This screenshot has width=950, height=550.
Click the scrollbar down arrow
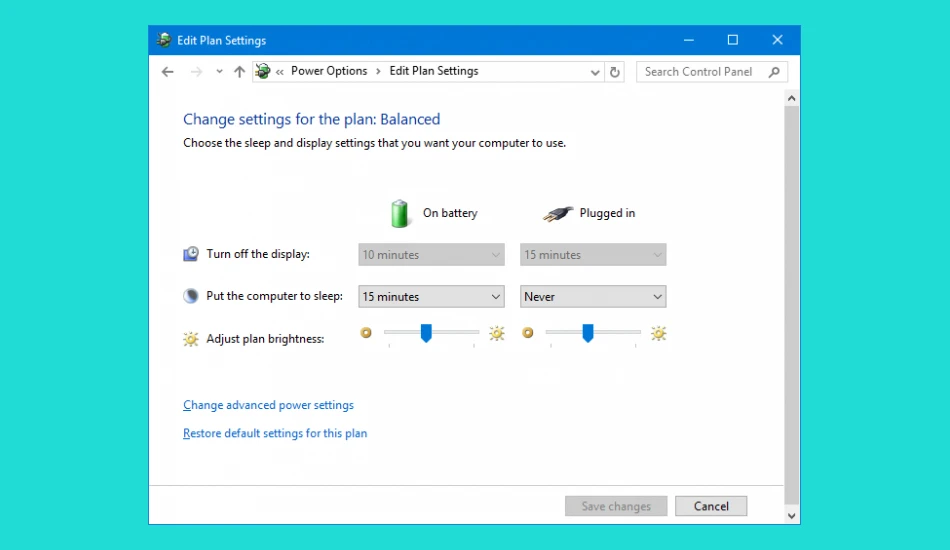(791, 516)
